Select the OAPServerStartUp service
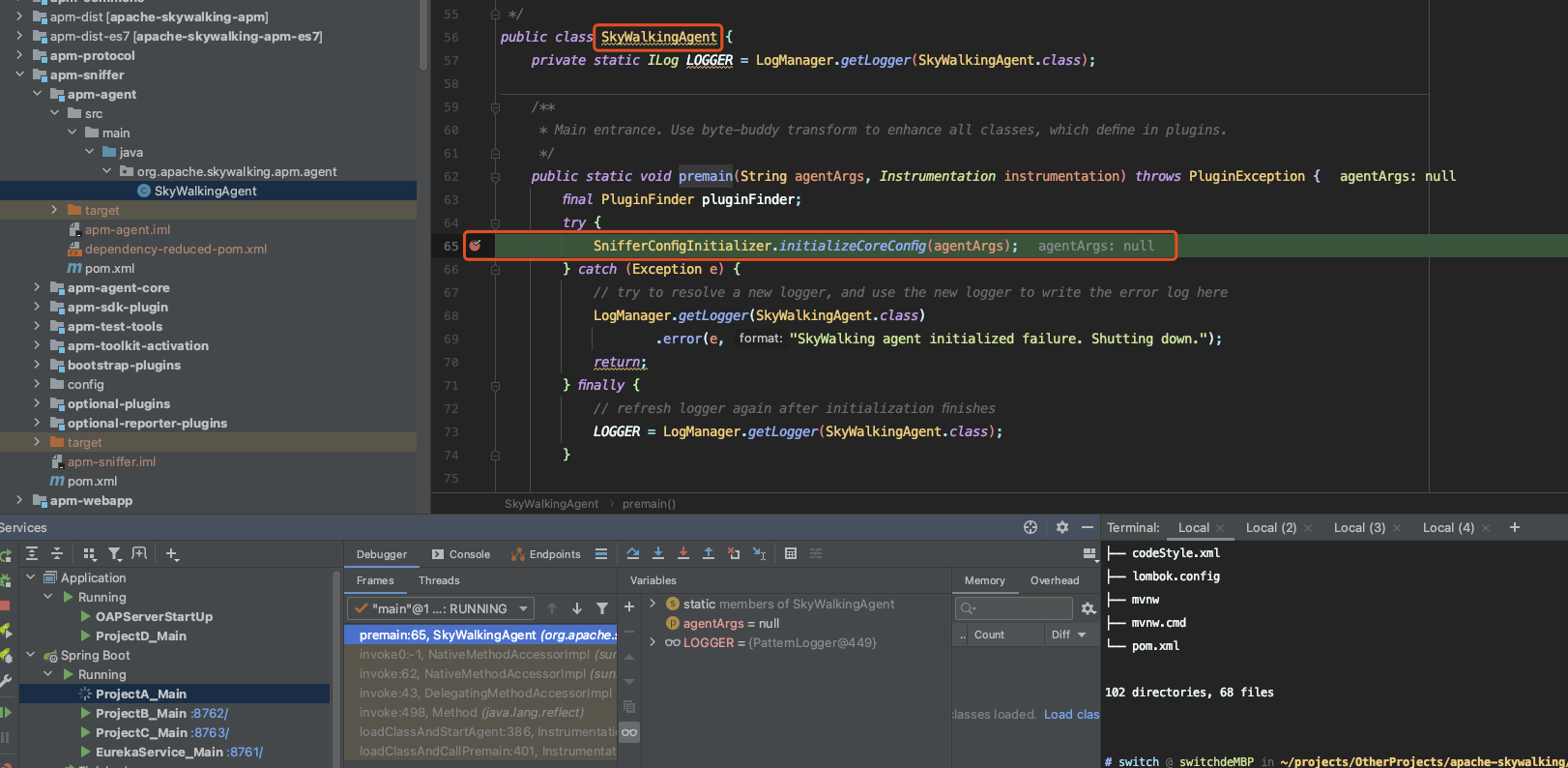Screen dimensions: 1568x768 tap(154, 616)
